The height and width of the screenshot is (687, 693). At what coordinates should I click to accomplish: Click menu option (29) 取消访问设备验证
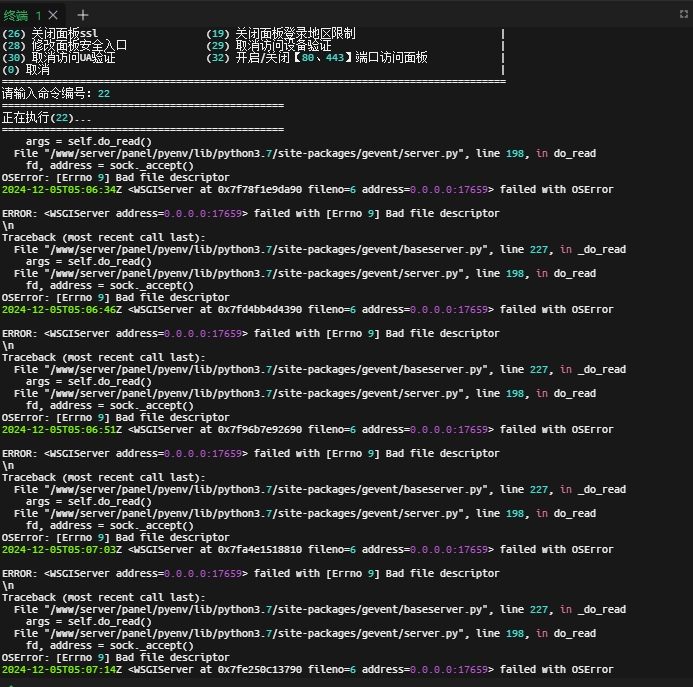(x=269, y=46)
